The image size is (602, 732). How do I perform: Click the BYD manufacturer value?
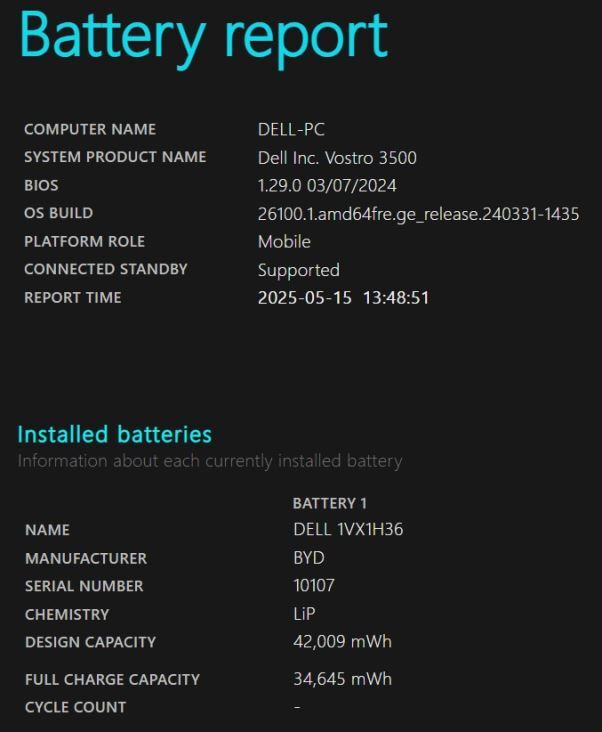click(308, 558)
